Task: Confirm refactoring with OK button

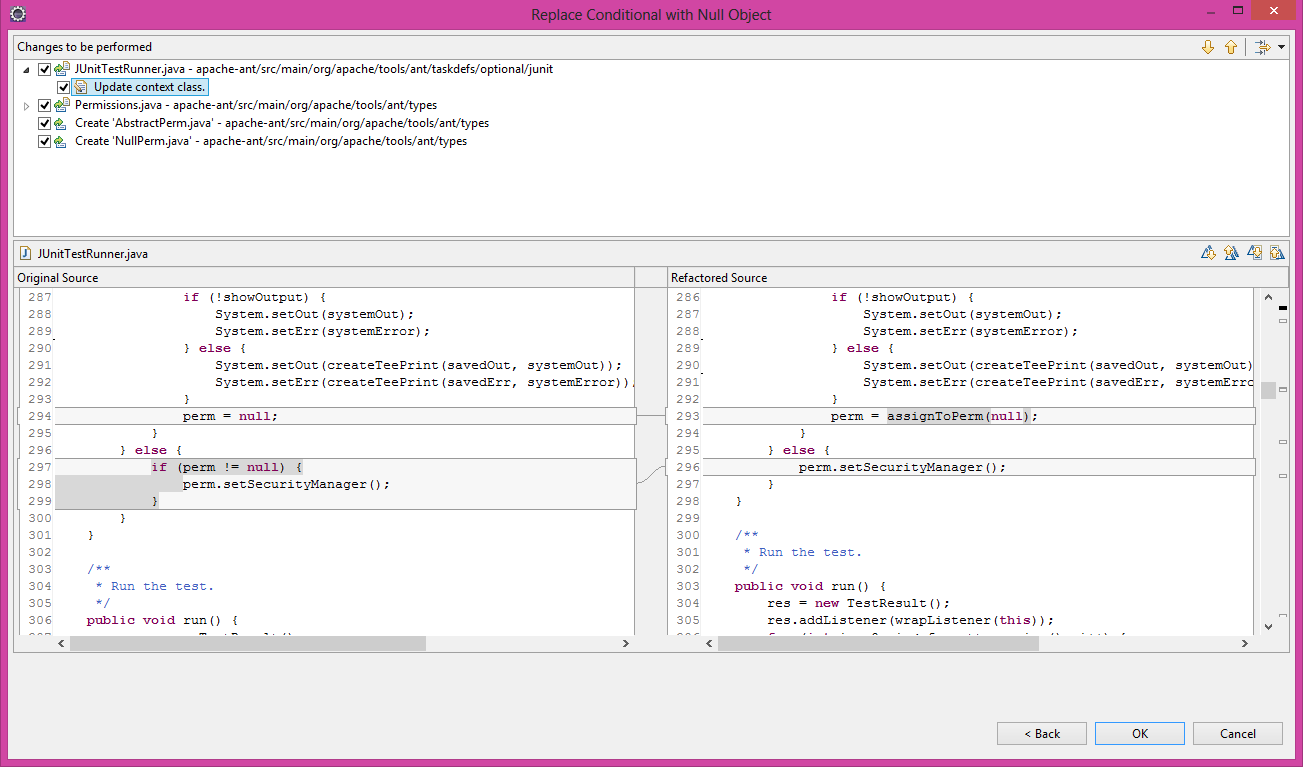Action: tap(1140, 733)
